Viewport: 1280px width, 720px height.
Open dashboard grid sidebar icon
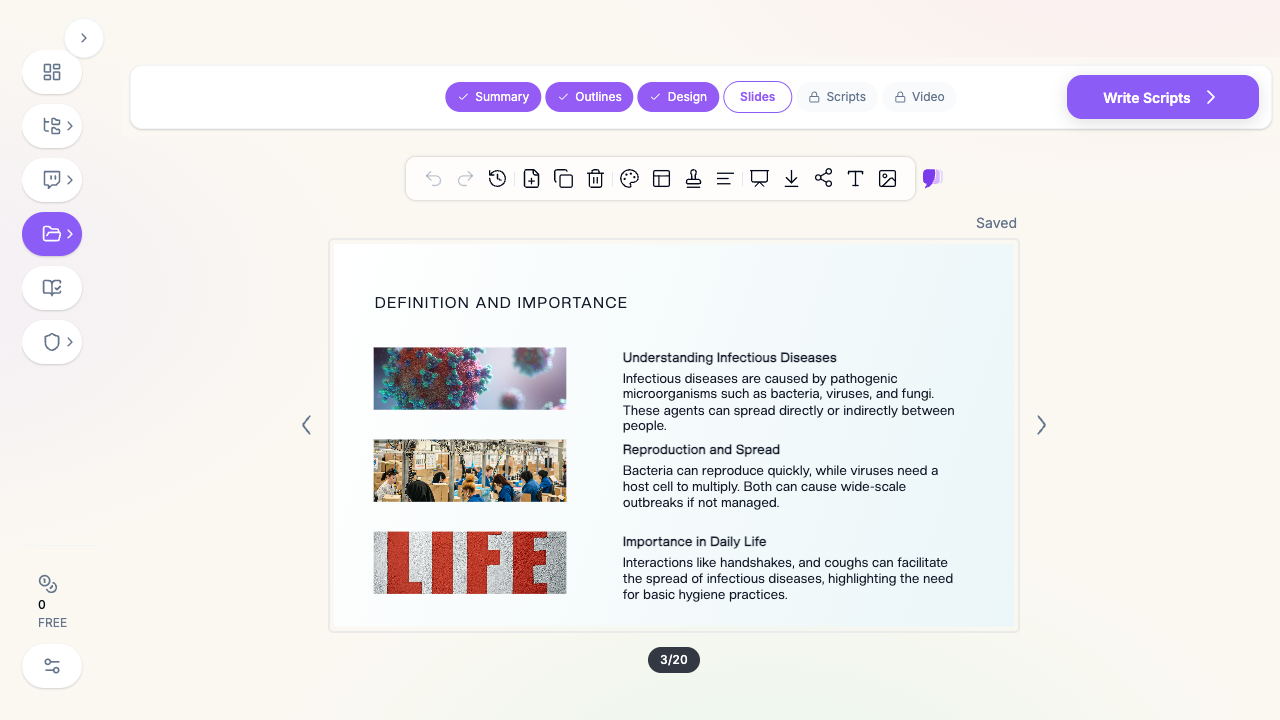52,72
